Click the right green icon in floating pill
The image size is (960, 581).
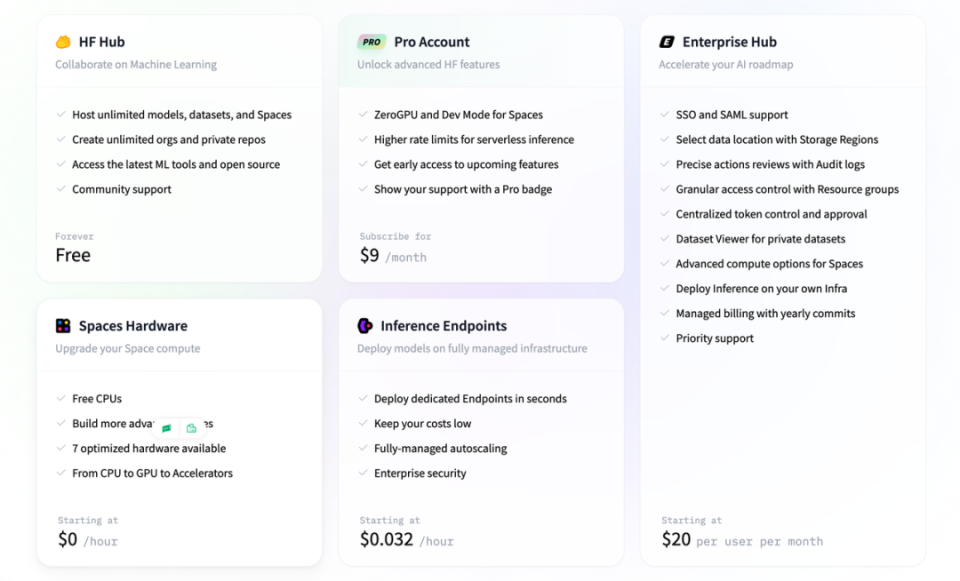(x=191, y=428)
